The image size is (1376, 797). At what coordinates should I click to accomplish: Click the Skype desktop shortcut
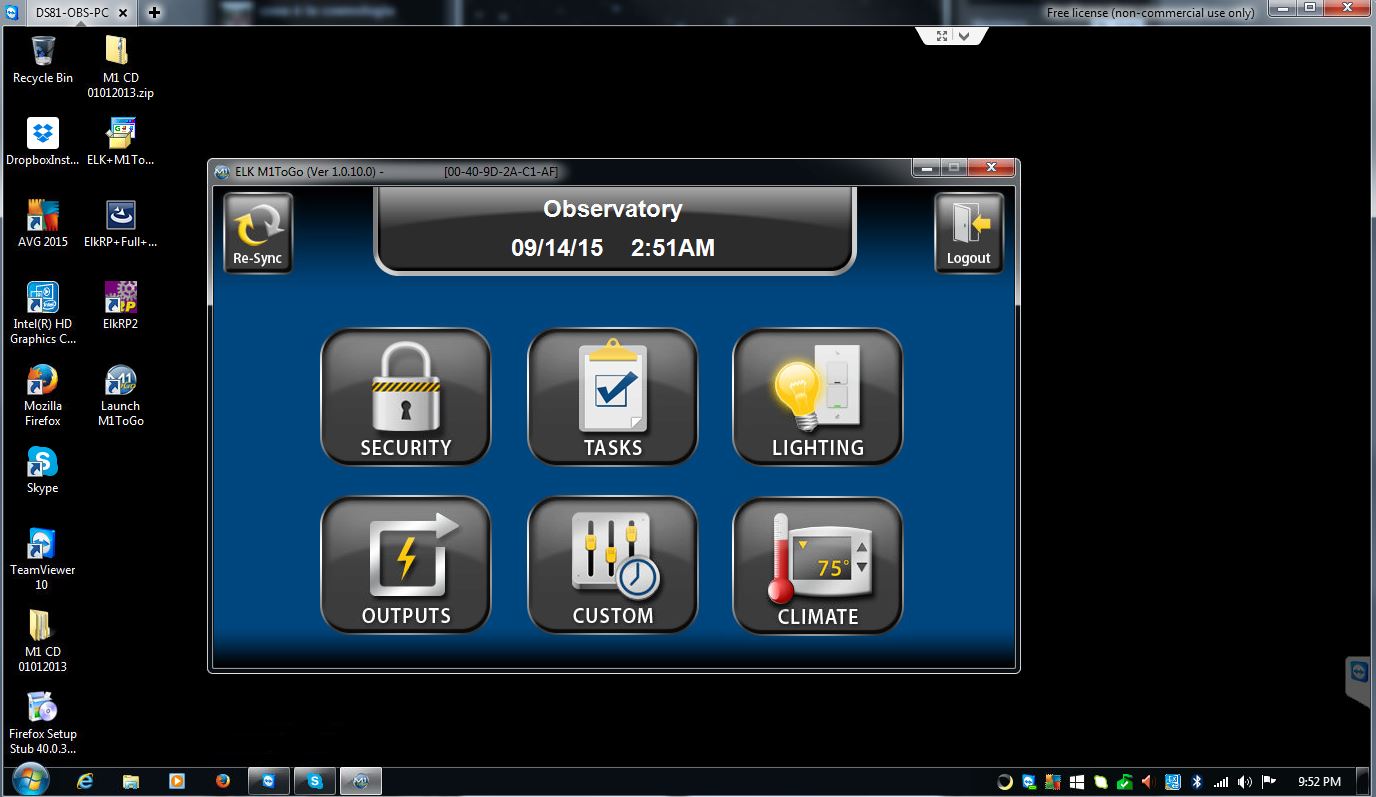point(42,470)
